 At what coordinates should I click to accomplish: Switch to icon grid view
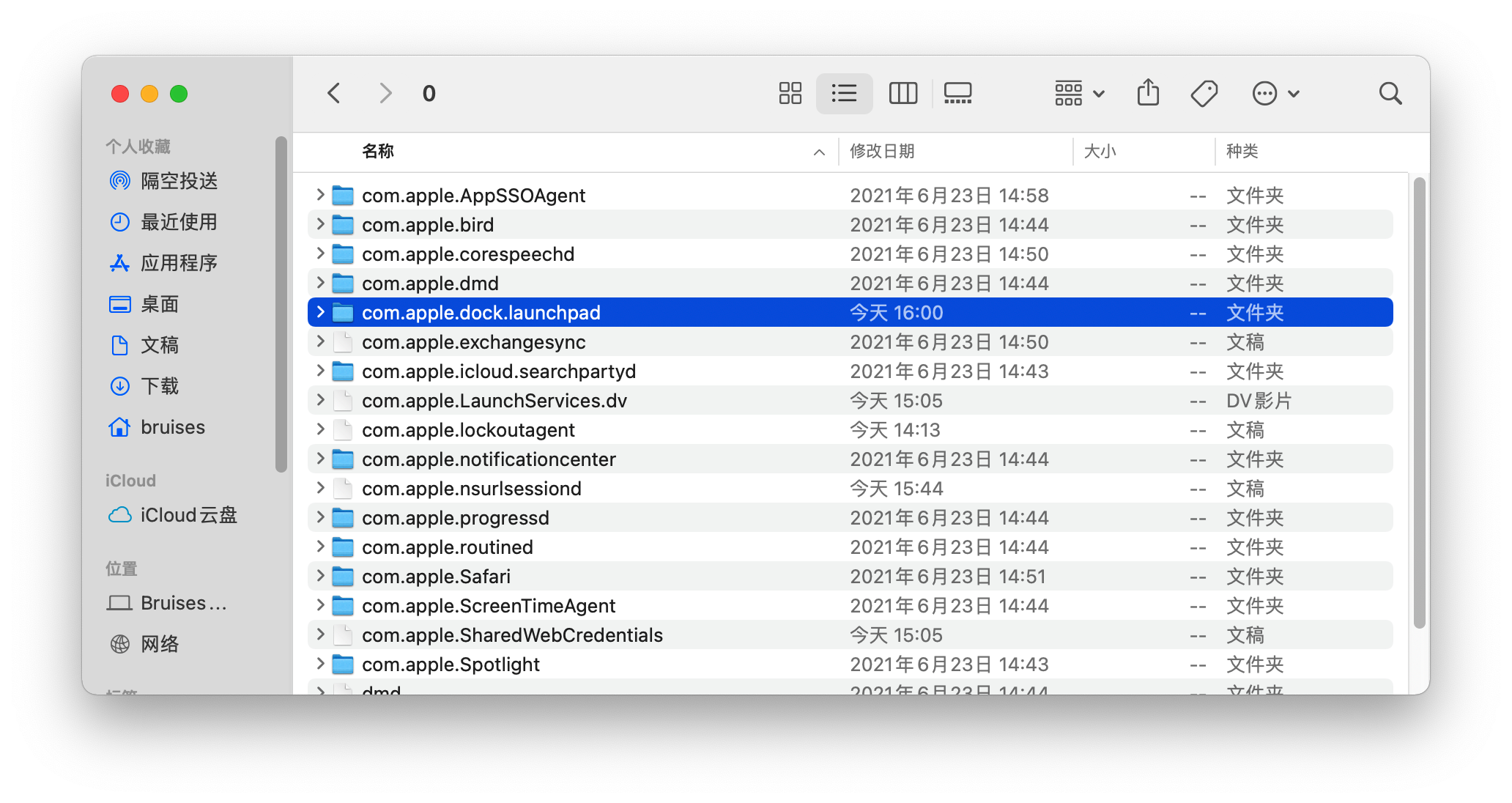pos(790,93)
